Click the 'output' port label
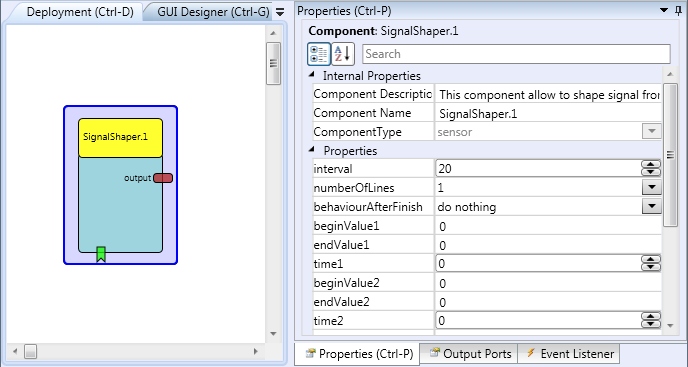 [137, 178]
